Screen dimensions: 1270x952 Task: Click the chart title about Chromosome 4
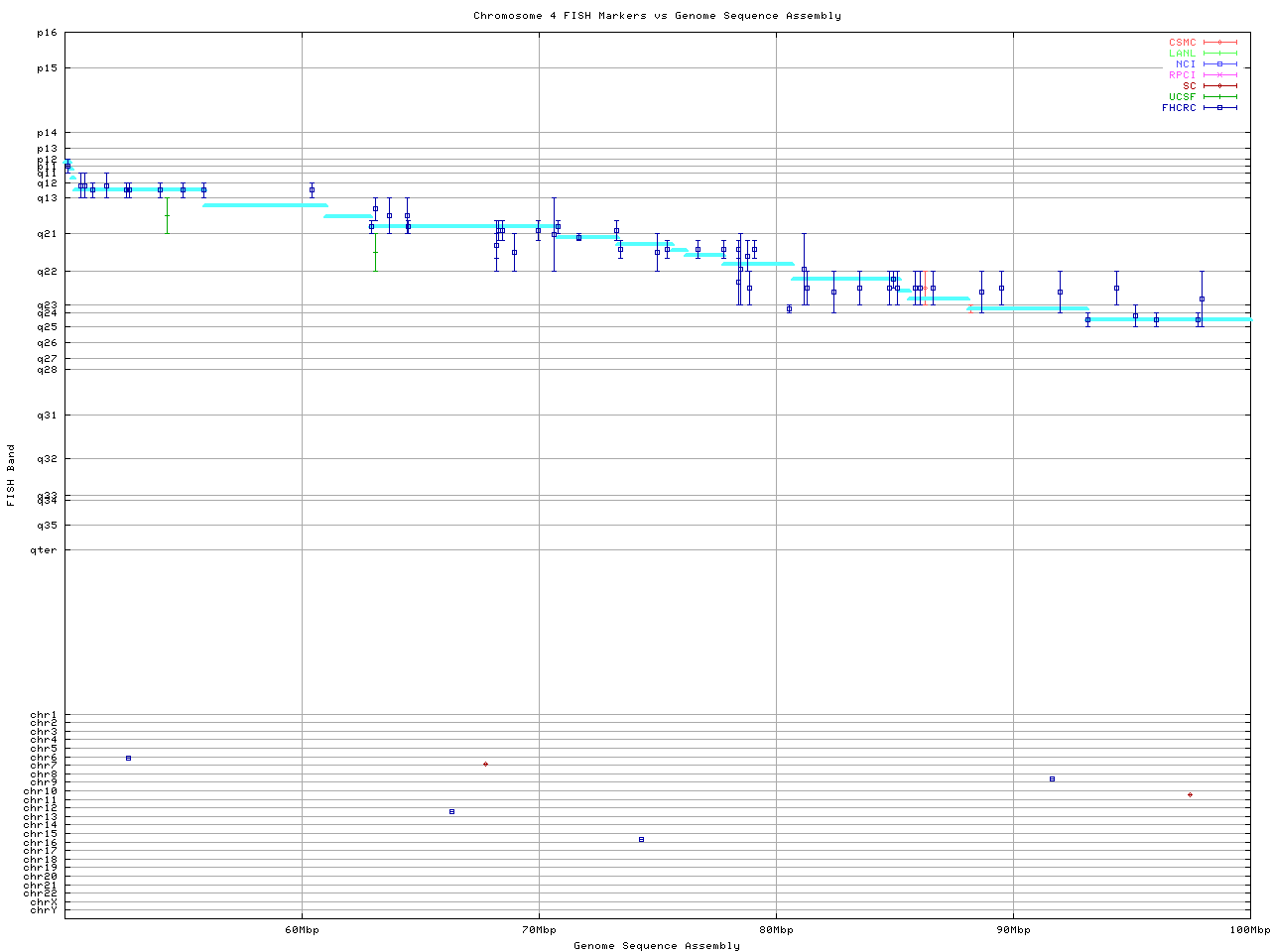pyautogui.click(x=657, y=15)
